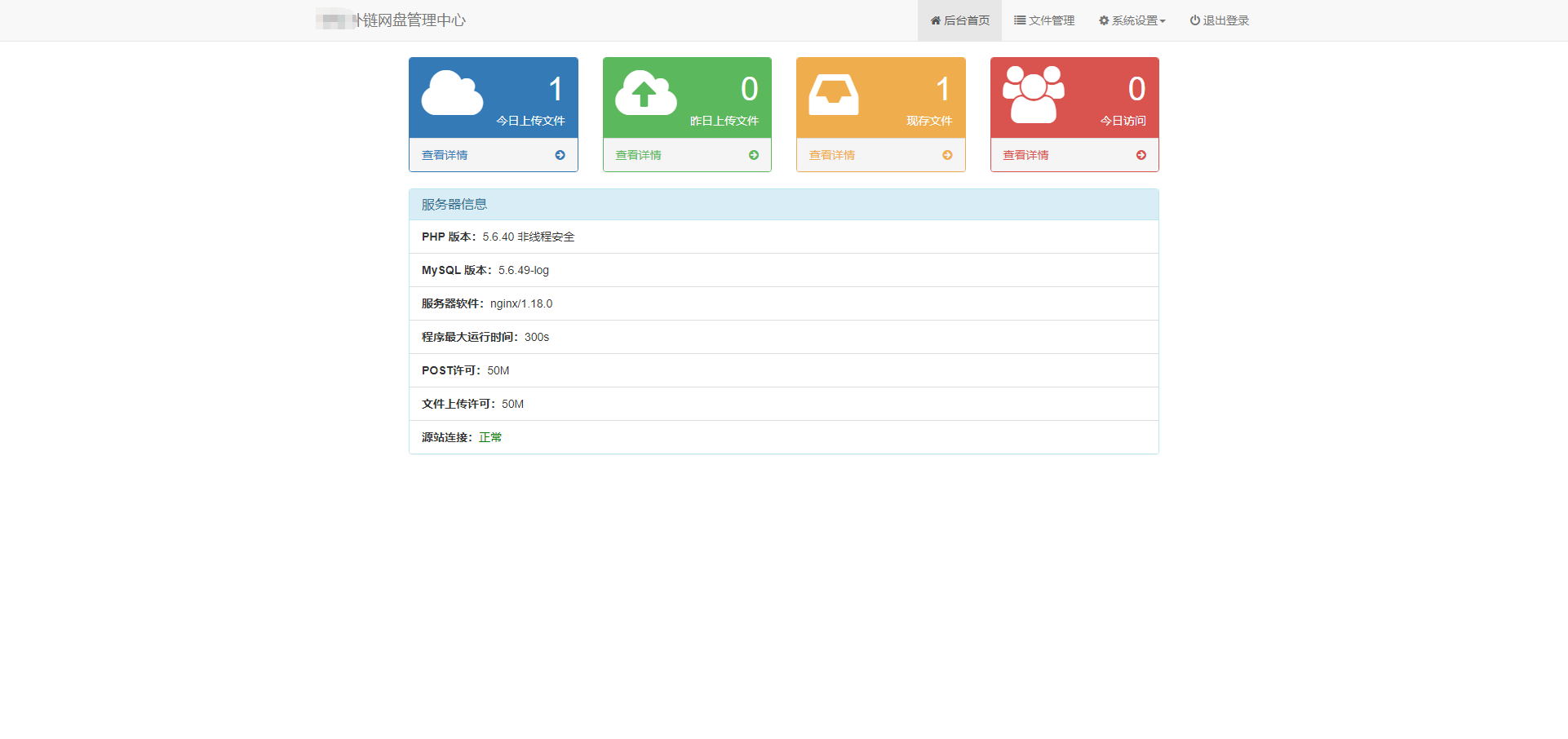Click the white cloud icon on blue card

(452, 93)
